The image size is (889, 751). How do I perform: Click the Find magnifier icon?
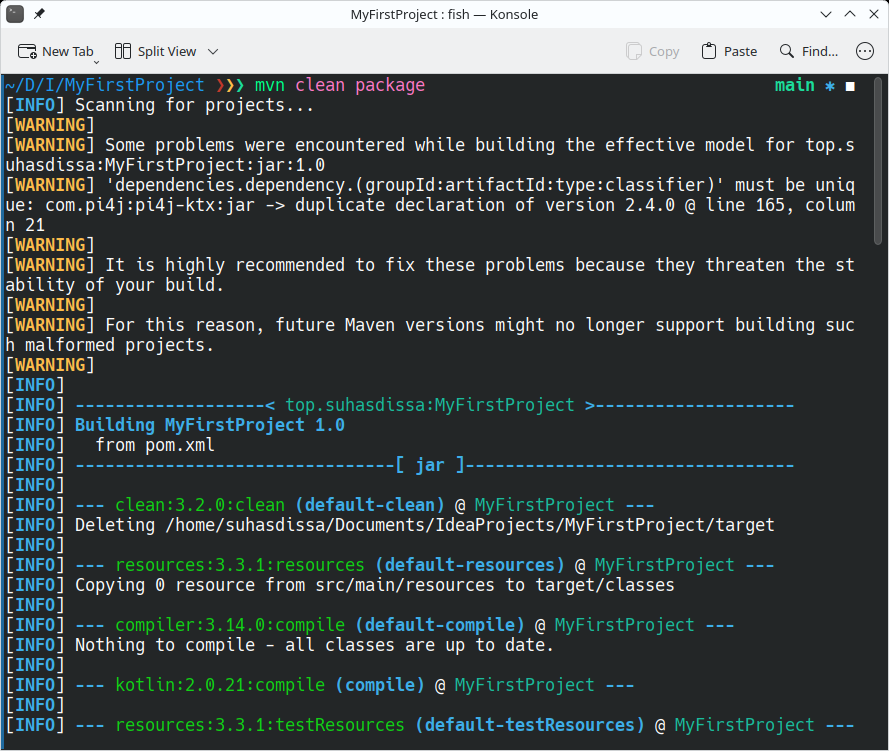[787, 52]
